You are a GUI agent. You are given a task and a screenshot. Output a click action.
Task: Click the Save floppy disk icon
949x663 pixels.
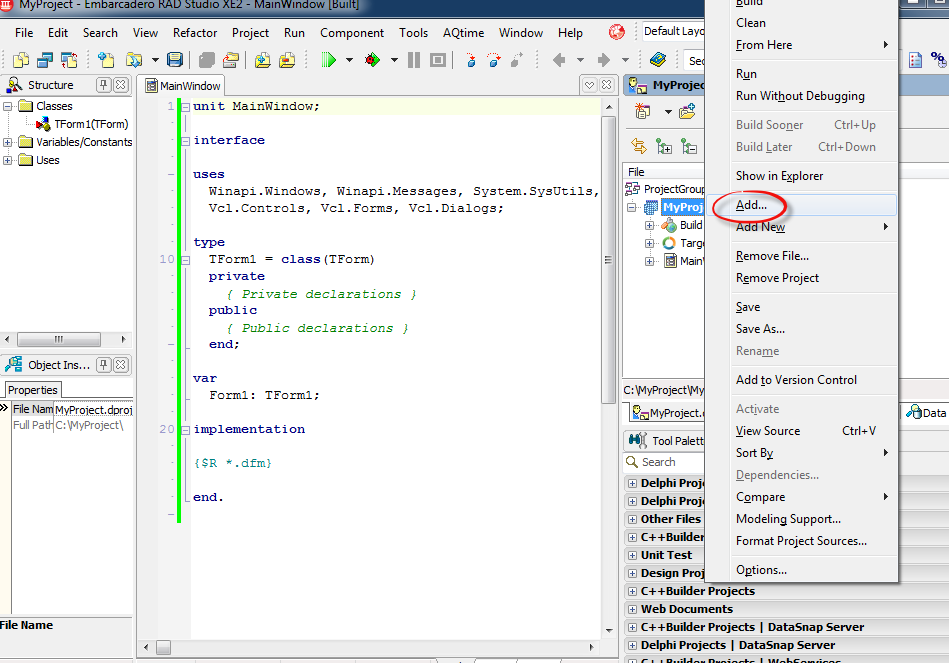point(175,60)
